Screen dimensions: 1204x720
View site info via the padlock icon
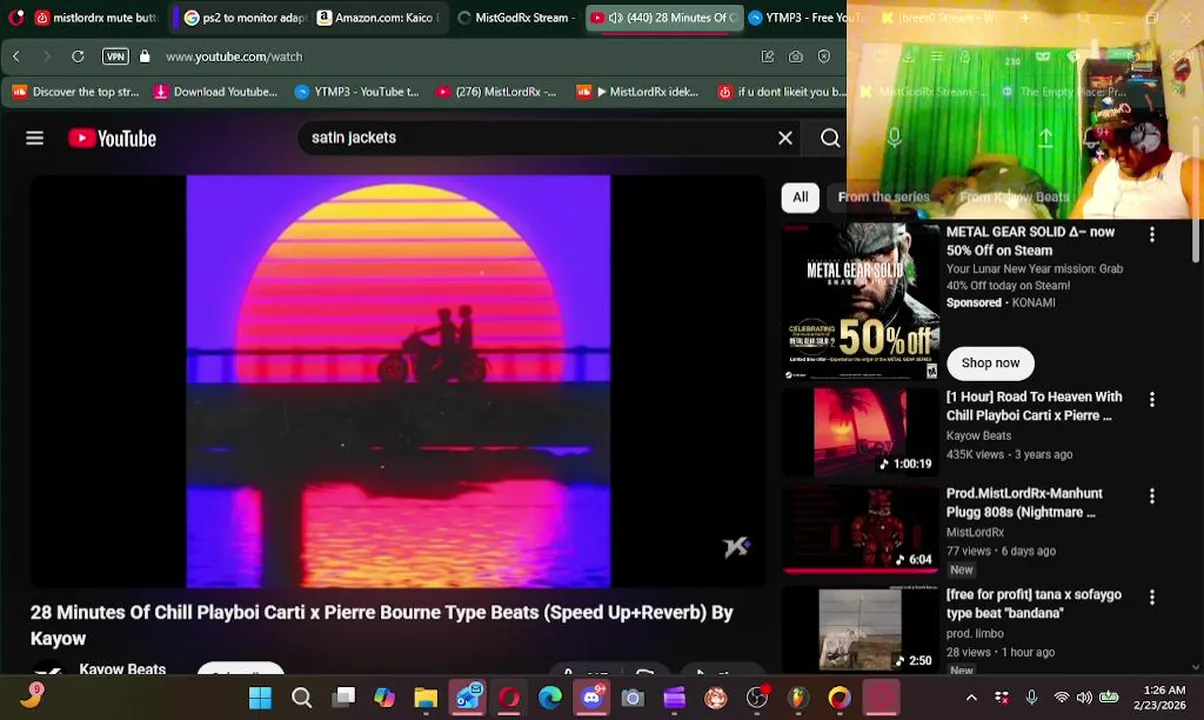[145, 57]
